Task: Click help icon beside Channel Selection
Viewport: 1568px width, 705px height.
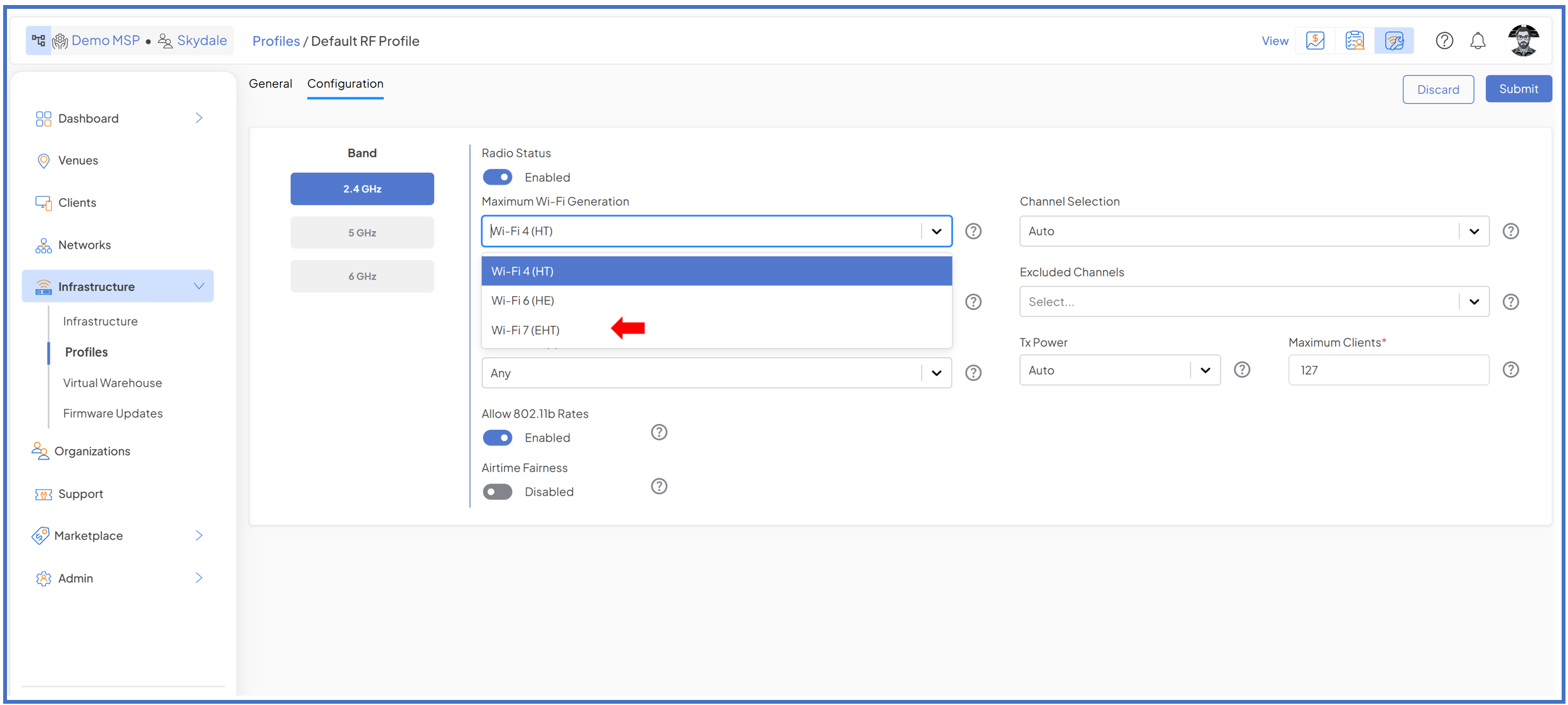Action: click(x=1510, y=231)
